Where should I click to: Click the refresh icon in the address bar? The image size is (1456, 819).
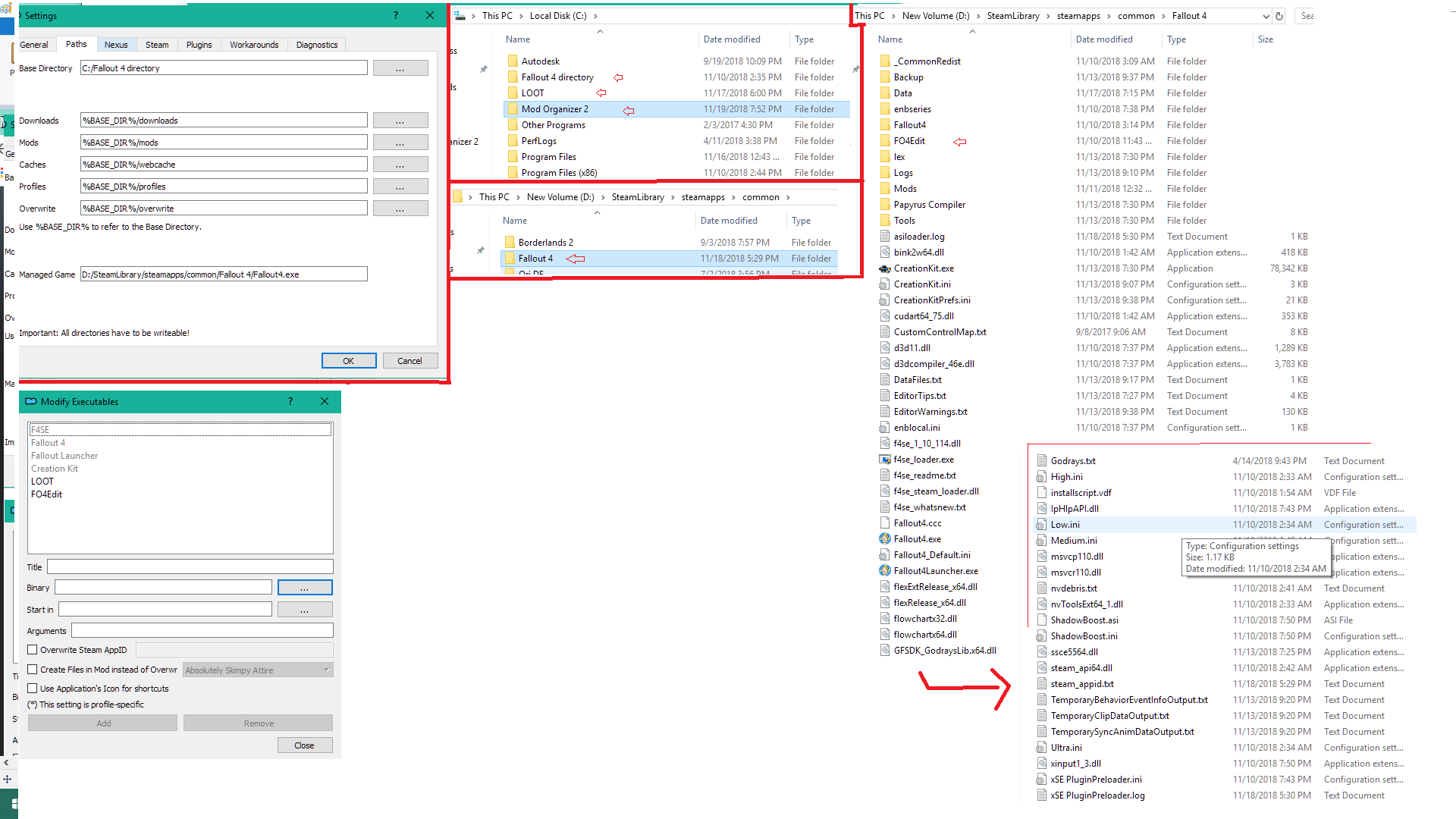tap(1279, 16)
